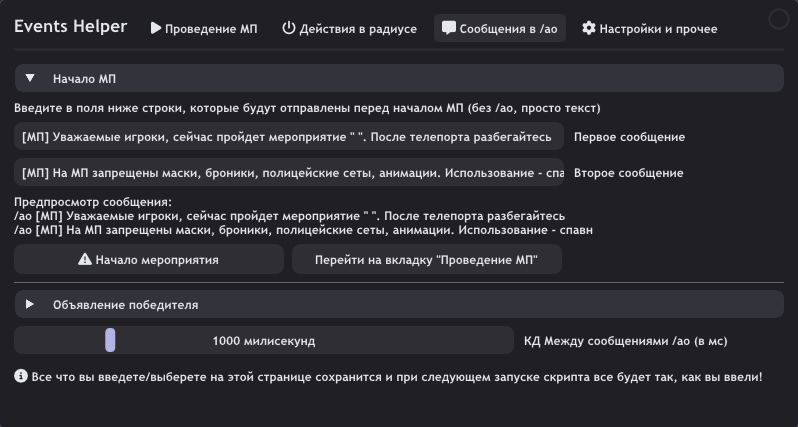Click the warning triangle icon on Начало мероприятия
798x427 pixels.
tap(85, 259)
